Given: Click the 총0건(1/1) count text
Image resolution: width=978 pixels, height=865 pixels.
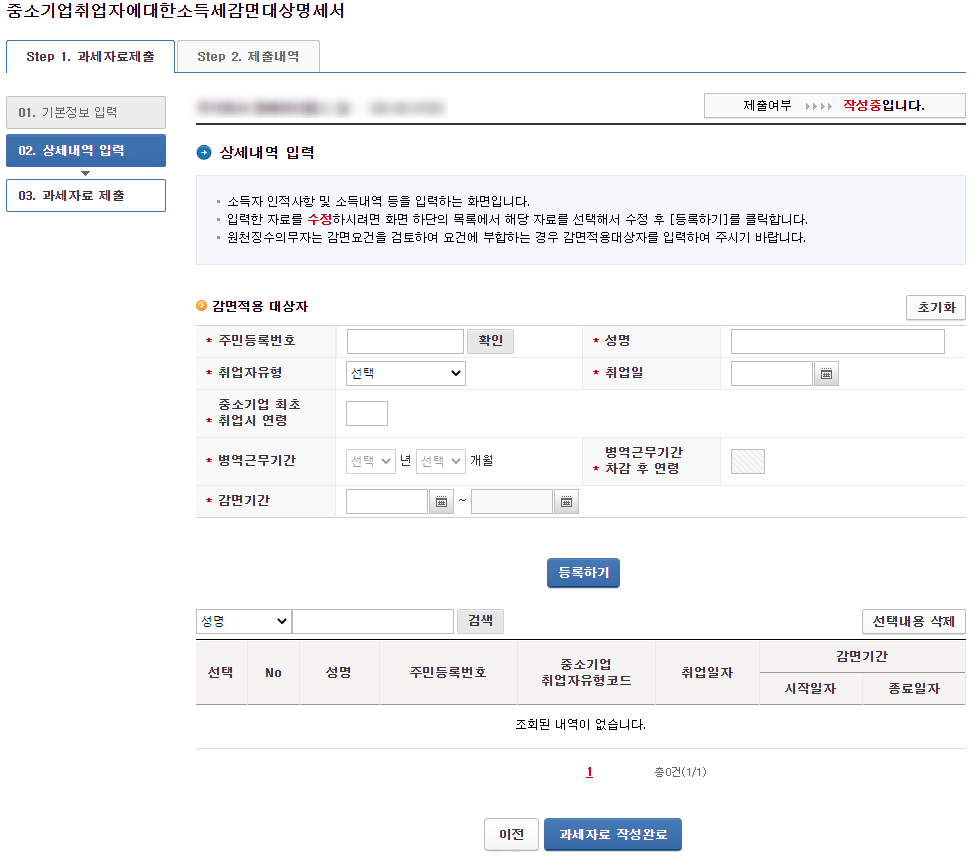Looking at the screenshot, I should tap(680, 772).
